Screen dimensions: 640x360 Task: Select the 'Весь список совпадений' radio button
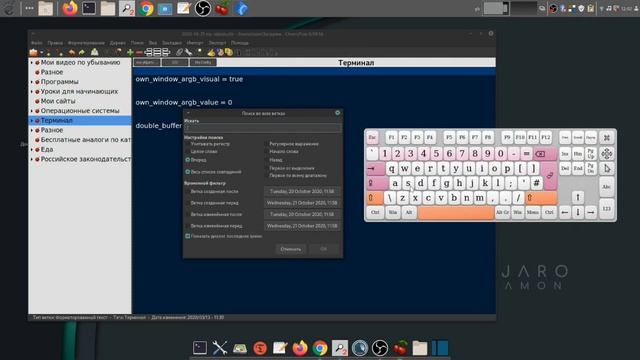[x=188, y=172]
